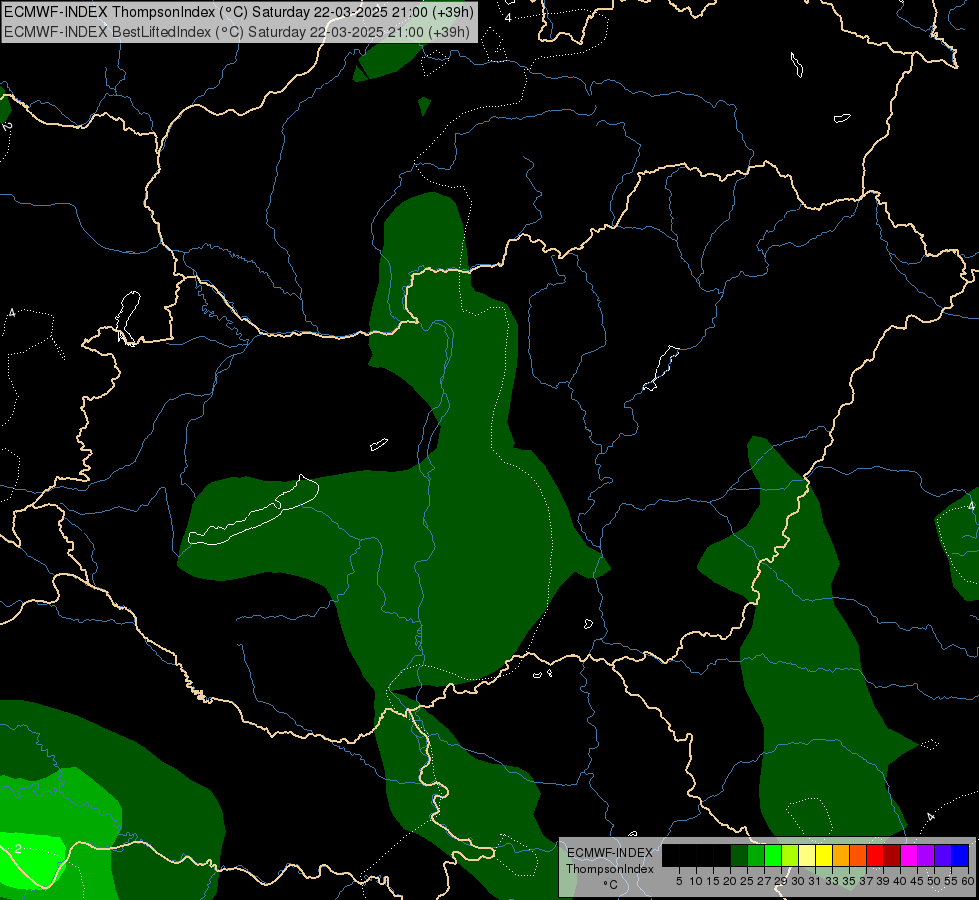
Task: Select the purple 45–50 legend swatch
Action: click(x=926, y=855)
